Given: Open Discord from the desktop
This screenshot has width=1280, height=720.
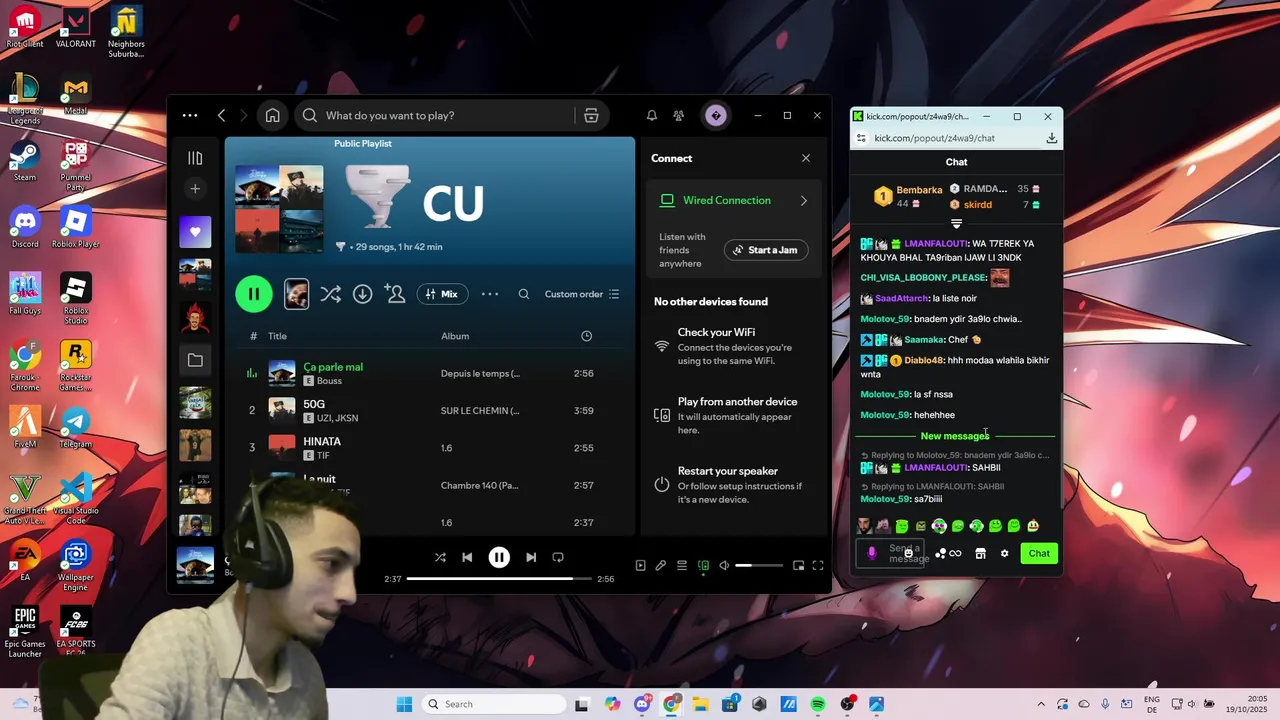Looking at the screenshot, I should pyautogui.click(x=25, y=227).
